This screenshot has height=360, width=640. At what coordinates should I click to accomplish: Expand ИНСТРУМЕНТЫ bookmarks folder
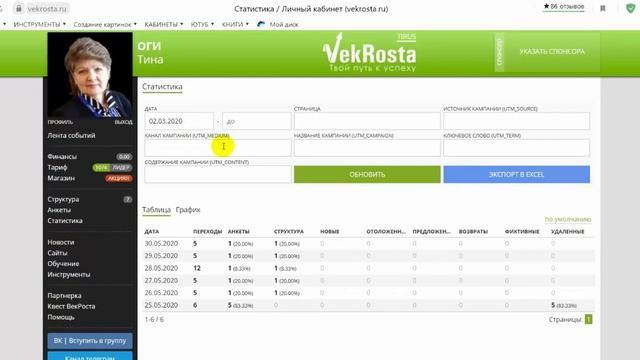click(x=40, y=24)
